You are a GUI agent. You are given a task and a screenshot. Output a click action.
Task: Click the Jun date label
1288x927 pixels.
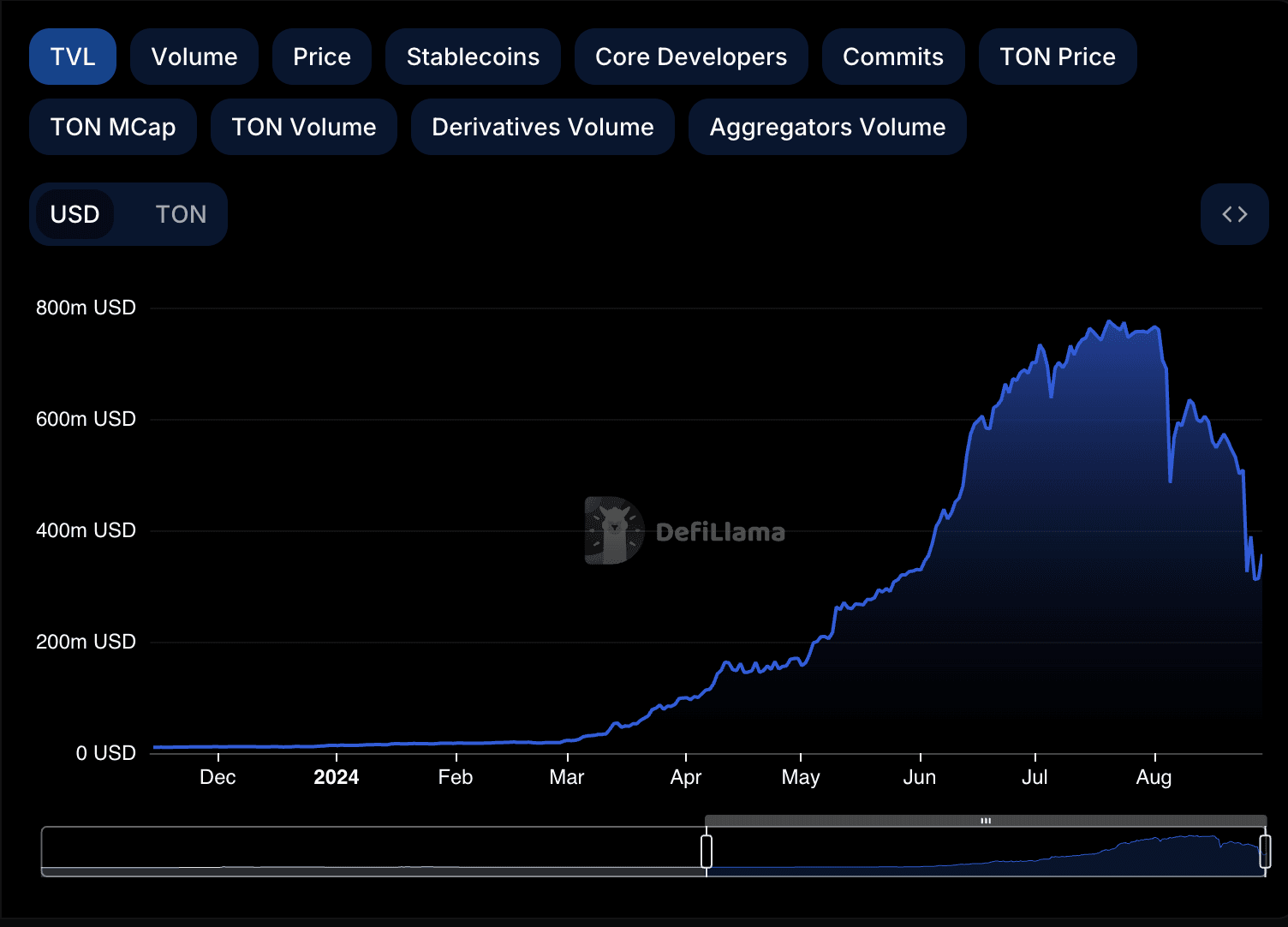[920, 777]
